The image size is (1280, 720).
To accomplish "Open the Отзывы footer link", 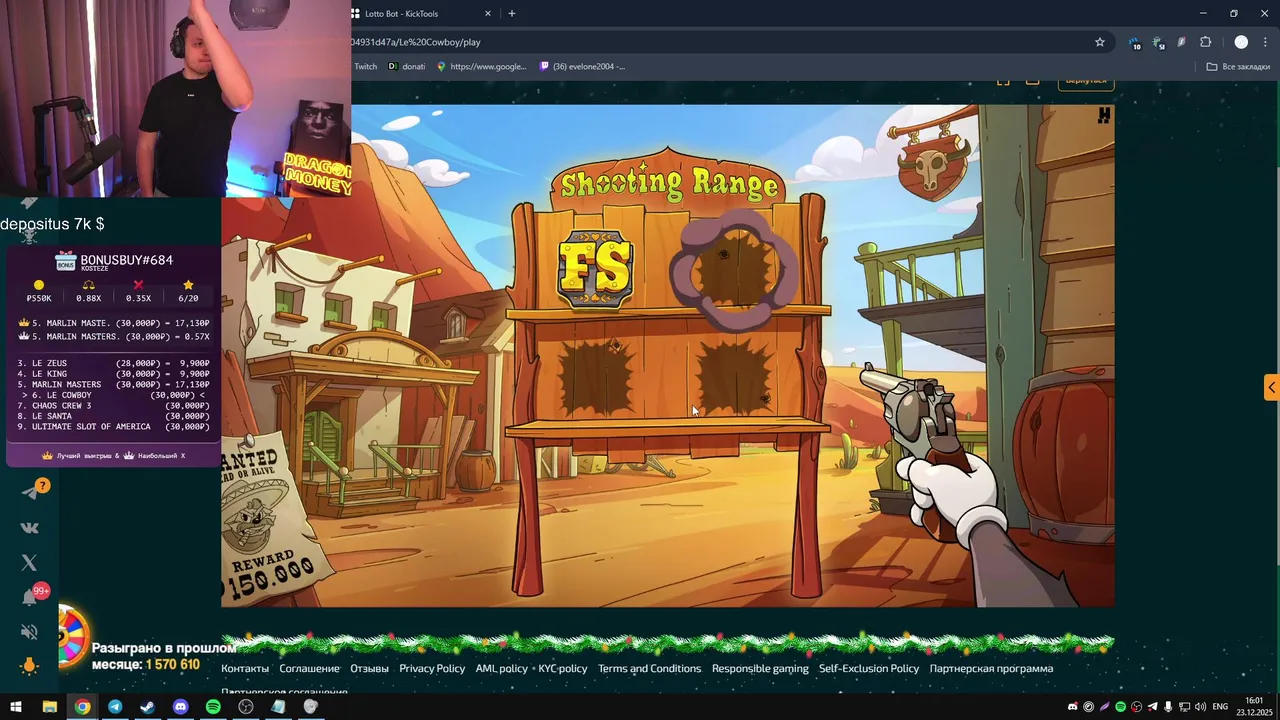I will point(369,668).
